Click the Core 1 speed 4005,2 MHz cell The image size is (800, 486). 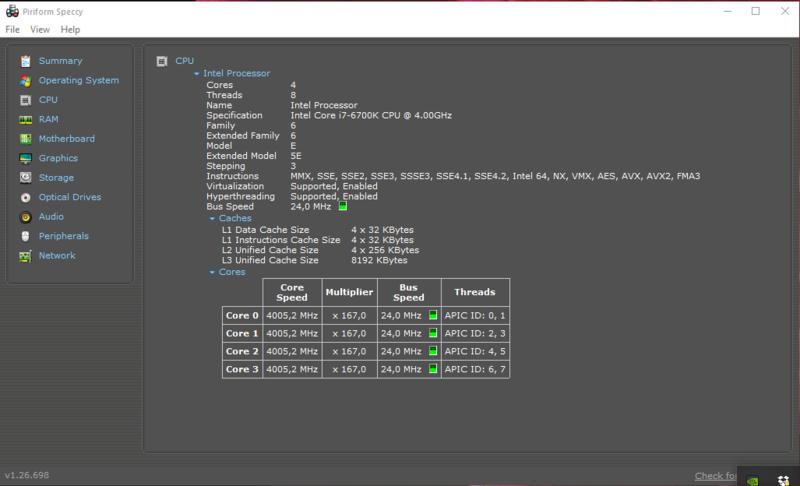click(292, 333)
